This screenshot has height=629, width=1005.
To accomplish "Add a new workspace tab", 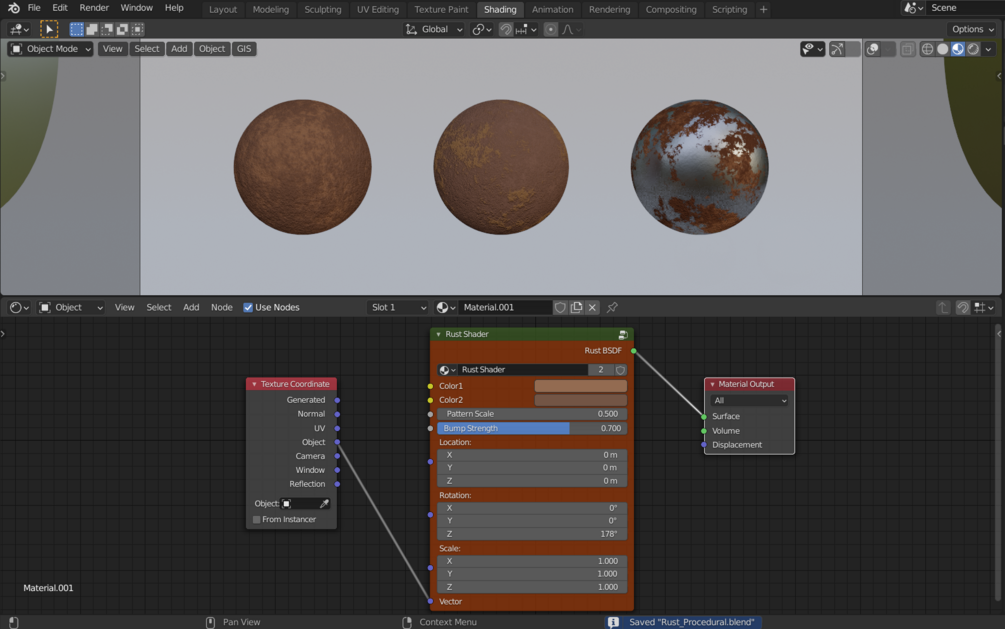I will [763, 10].
